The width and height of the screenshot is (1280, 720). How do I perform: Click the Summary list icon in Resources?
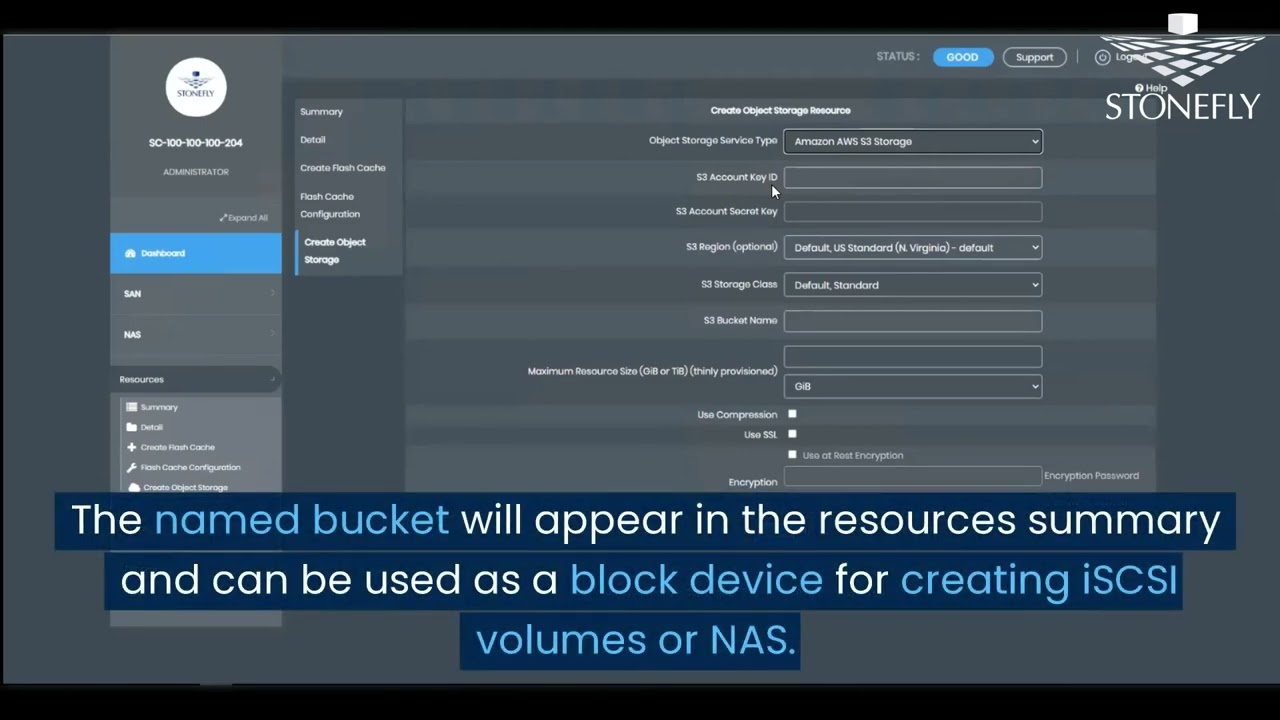click(132, 407)
